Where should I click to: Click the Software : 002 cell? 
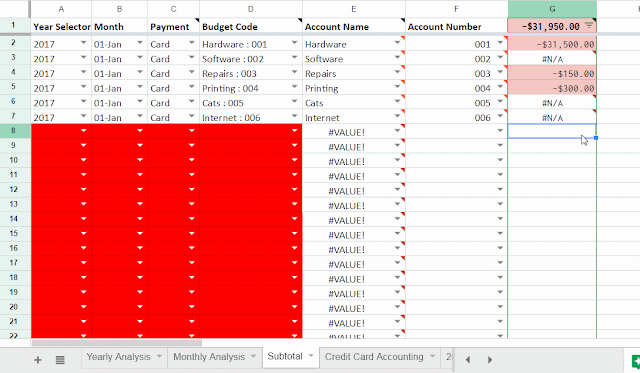(251, 59)
